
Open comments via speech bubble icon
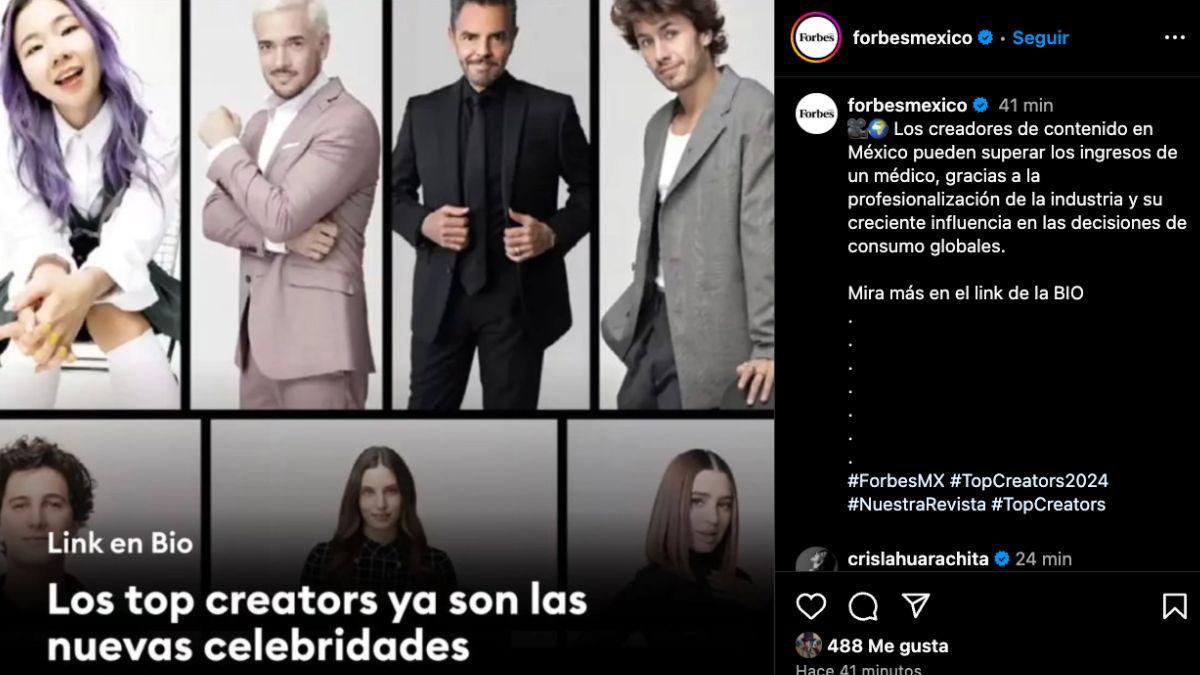[863, 606]
